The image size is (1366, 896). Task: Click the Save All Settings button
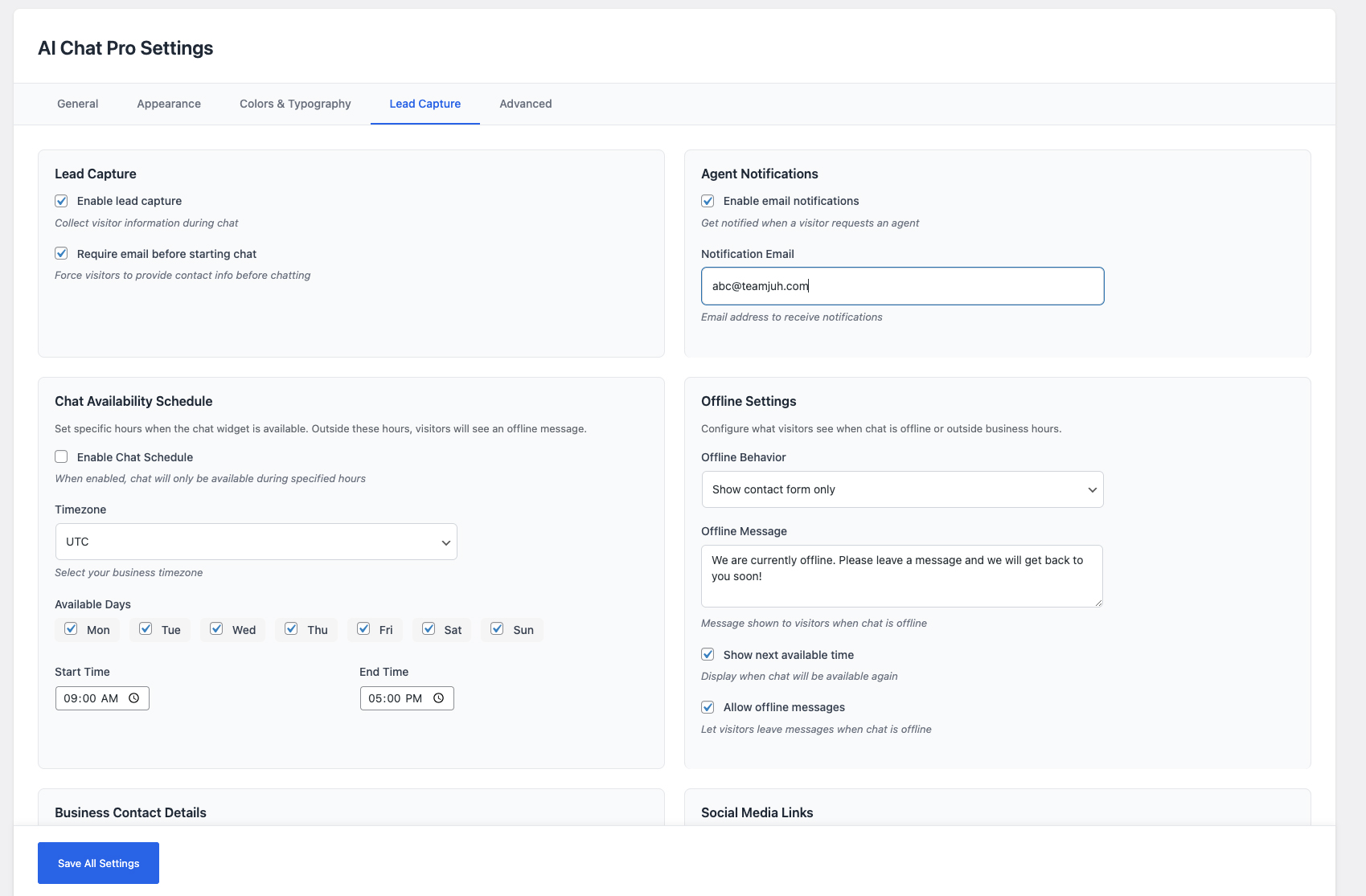coord(97,862)
